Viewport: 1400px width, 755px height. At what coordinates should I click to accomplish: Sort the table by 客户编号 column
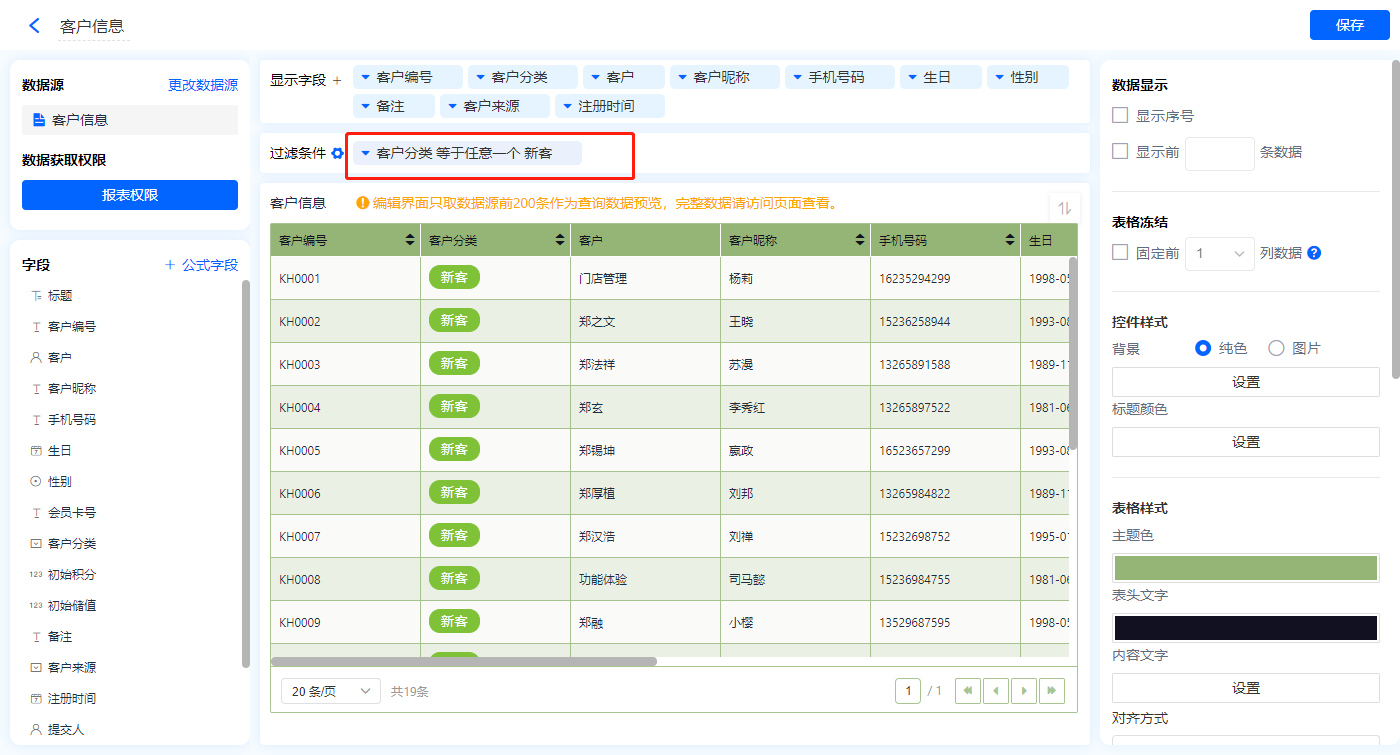410,241
